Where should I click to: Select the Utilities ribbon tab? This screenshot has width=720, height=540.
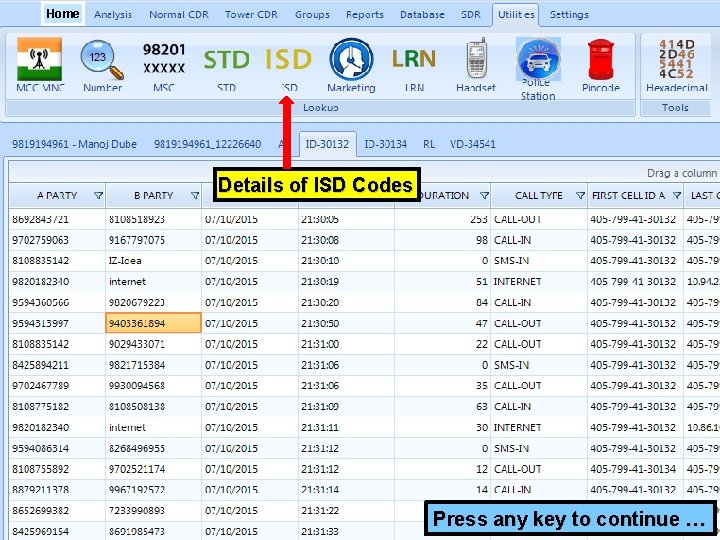click(x=516, y=15)
